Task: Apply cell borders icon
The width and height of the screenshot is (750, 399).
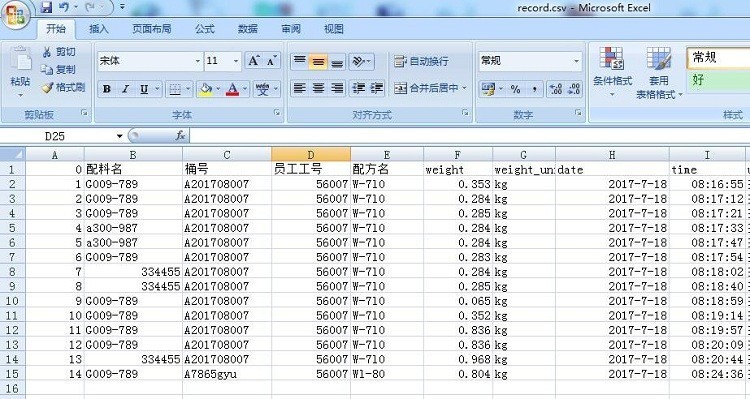Action: [175, 89]
